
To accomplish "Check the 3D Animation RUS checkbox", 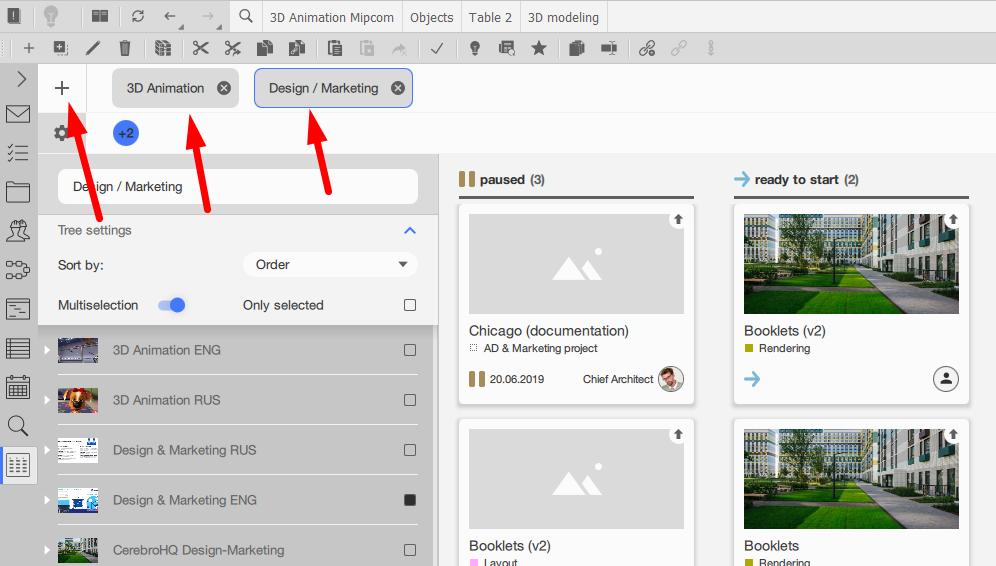I will pyautogui.click(x=410, y=400).
